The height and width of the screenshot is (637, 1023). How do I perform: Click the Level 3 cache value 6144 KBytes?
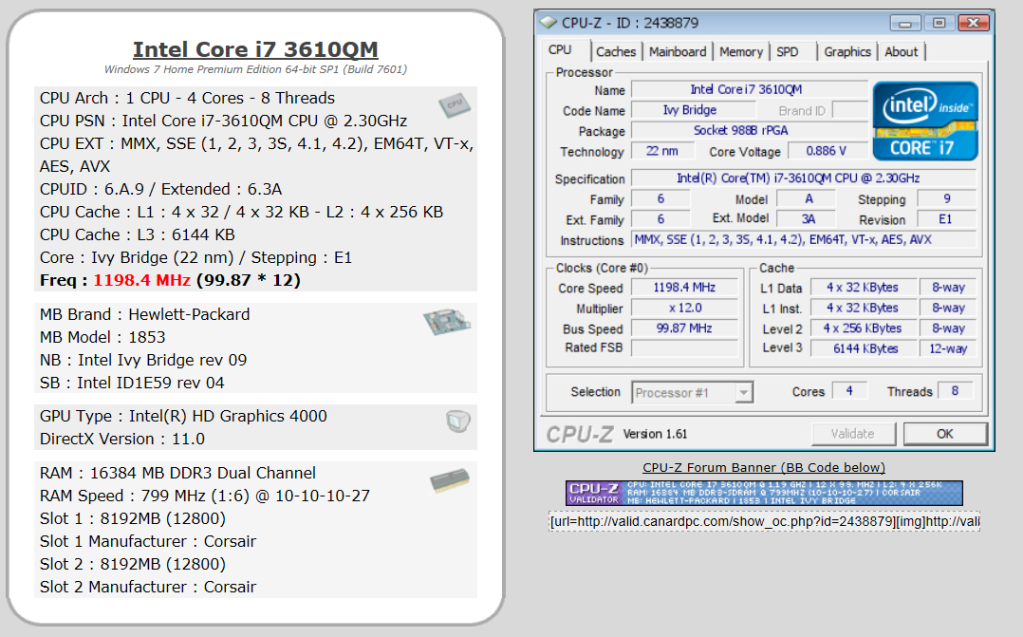(863, 349)
